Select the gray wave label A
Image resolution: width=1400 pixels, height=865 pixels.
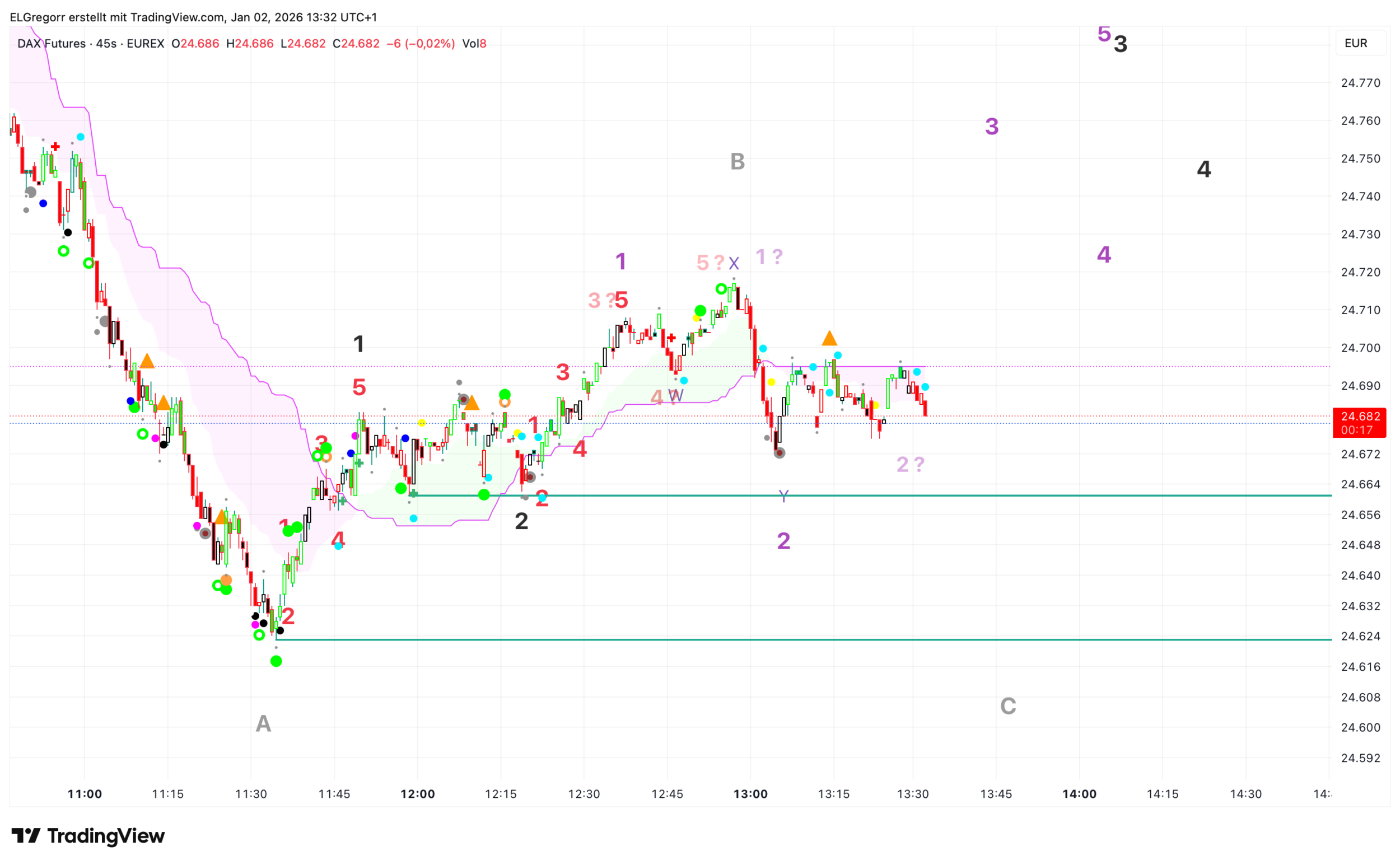(x=263, y=724)
